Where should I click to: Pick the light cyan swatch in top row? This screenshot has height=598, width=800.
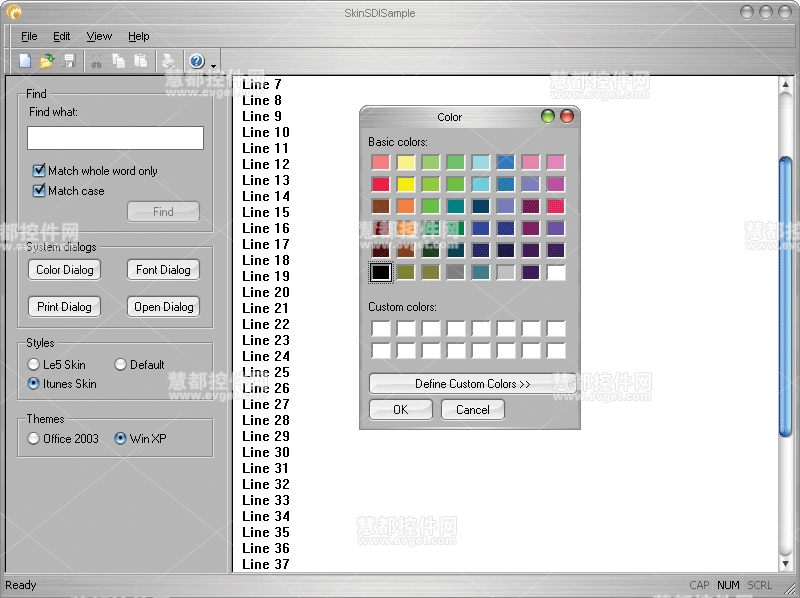click(481, 162)
